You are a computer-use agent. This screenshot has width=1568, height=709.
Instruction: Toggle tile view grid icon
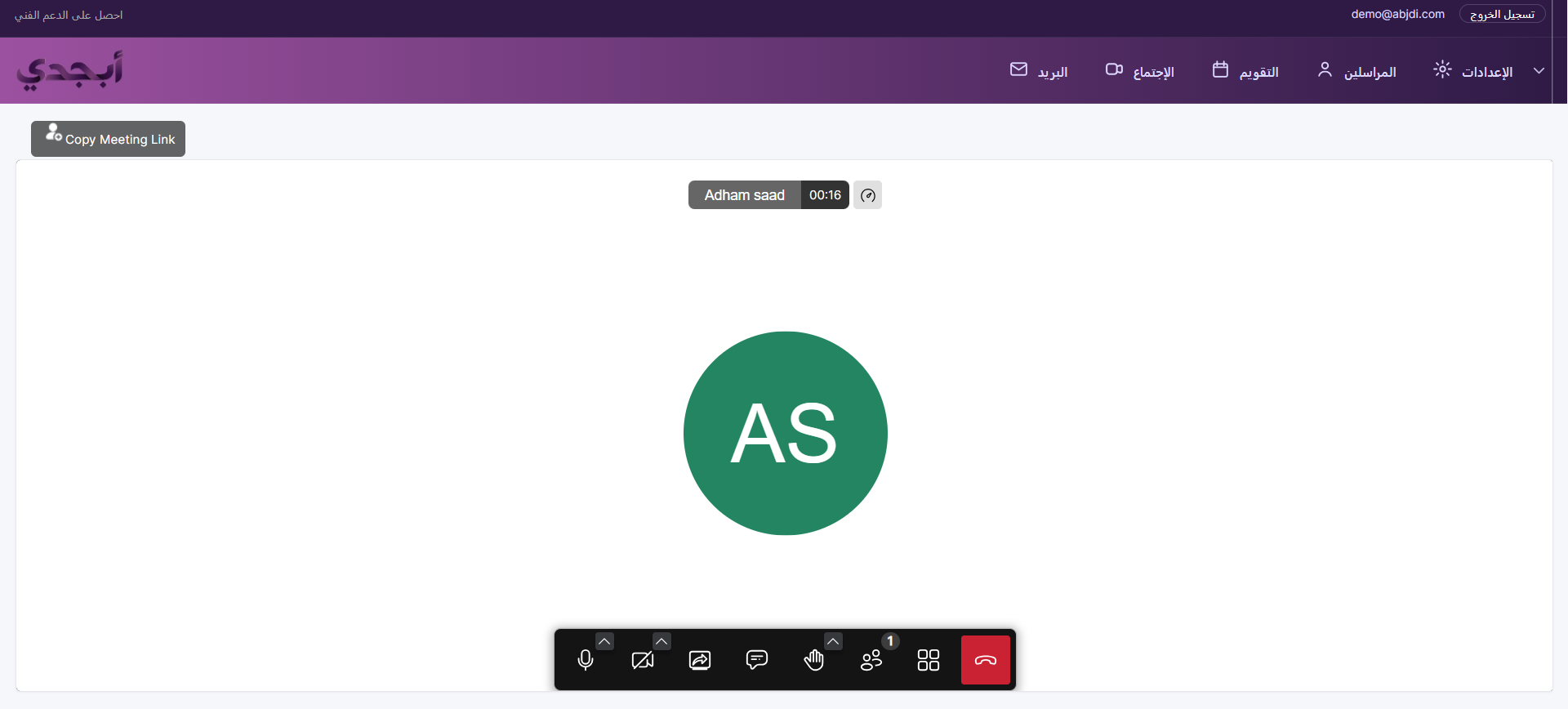[x=929, y=660]
